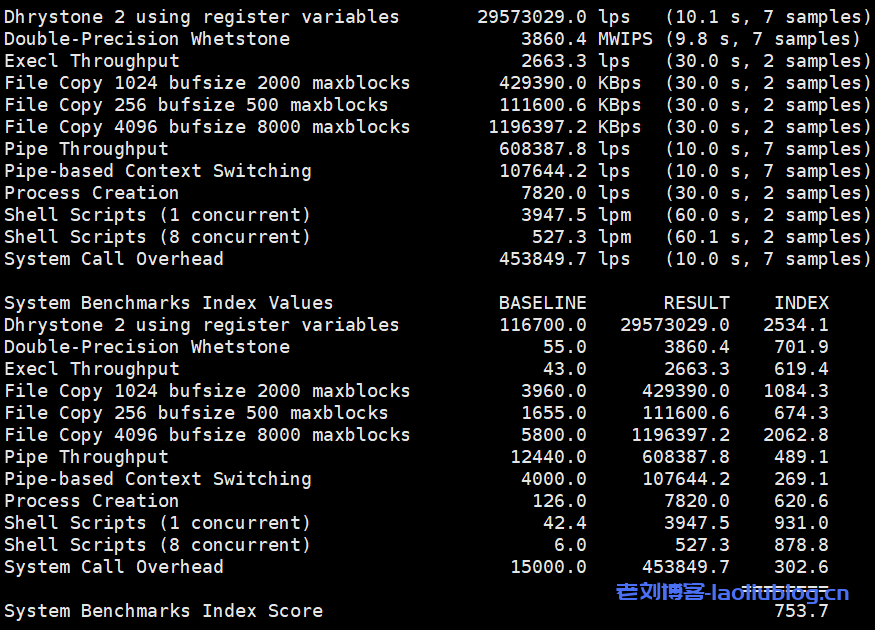Click Shell Scripts 8 concurrent index 878.8

pyautogui.click(x=801, y=545)
